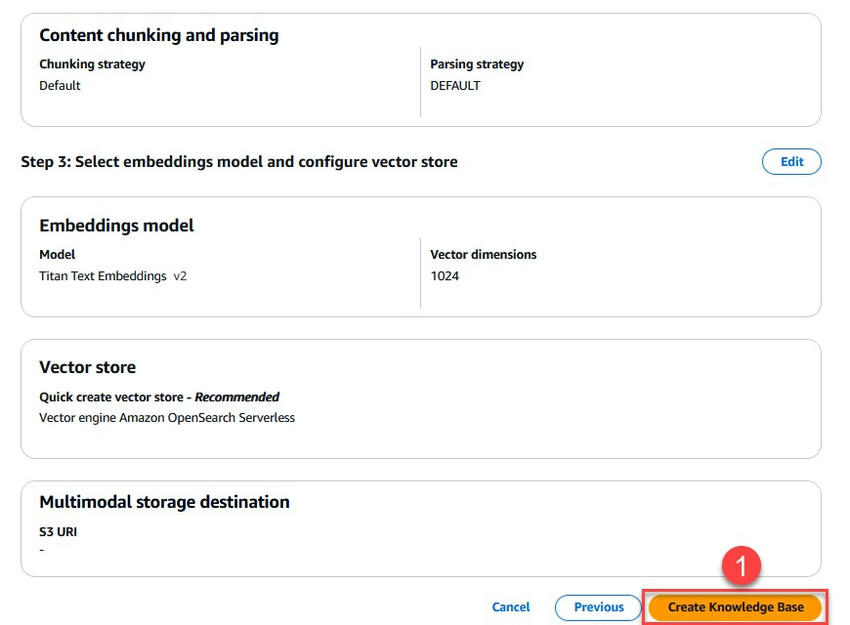Click the Create Knowledge Base button

[735, 607]
